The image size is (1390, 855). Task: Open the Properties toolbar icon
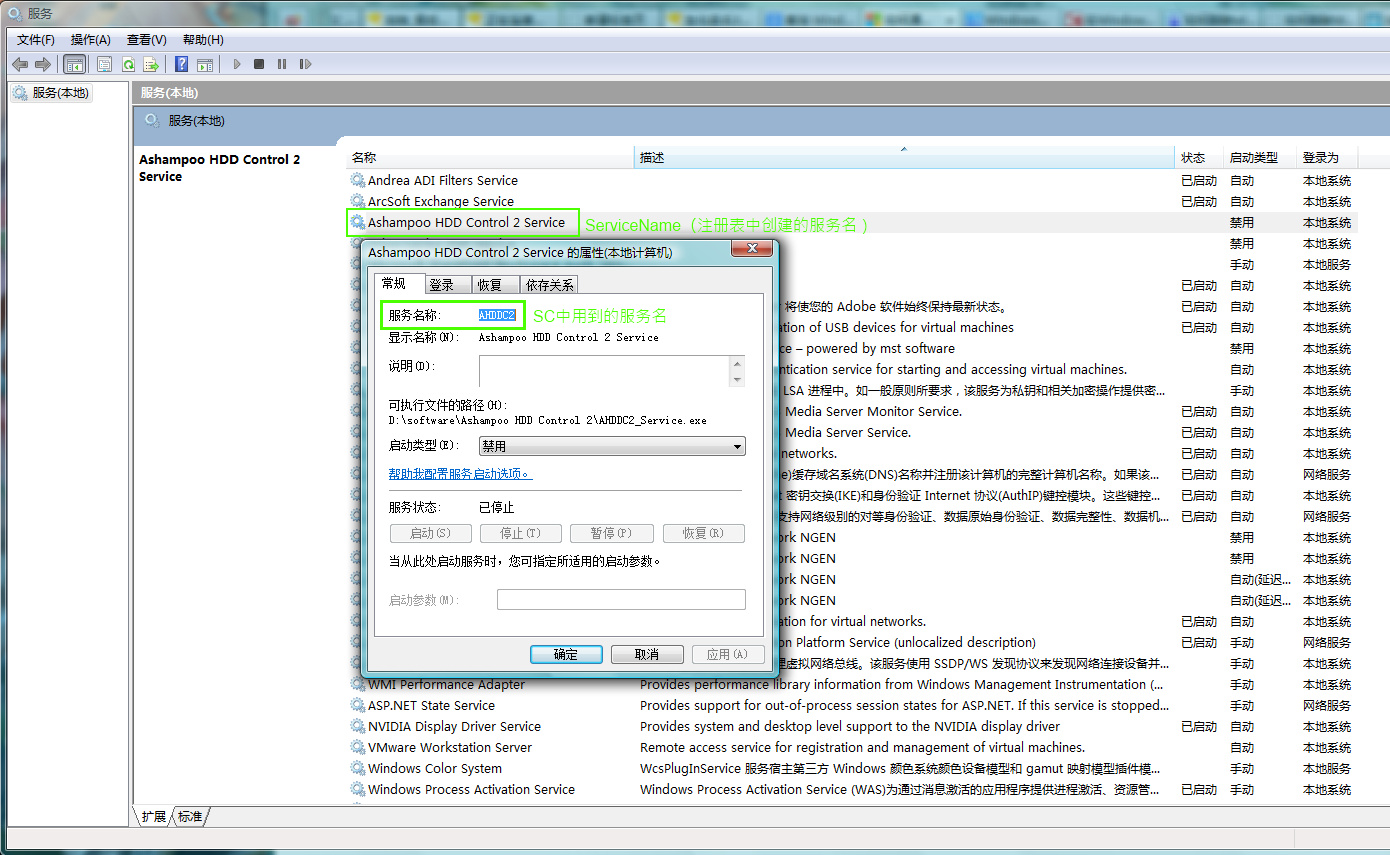(x=104, y=64)
